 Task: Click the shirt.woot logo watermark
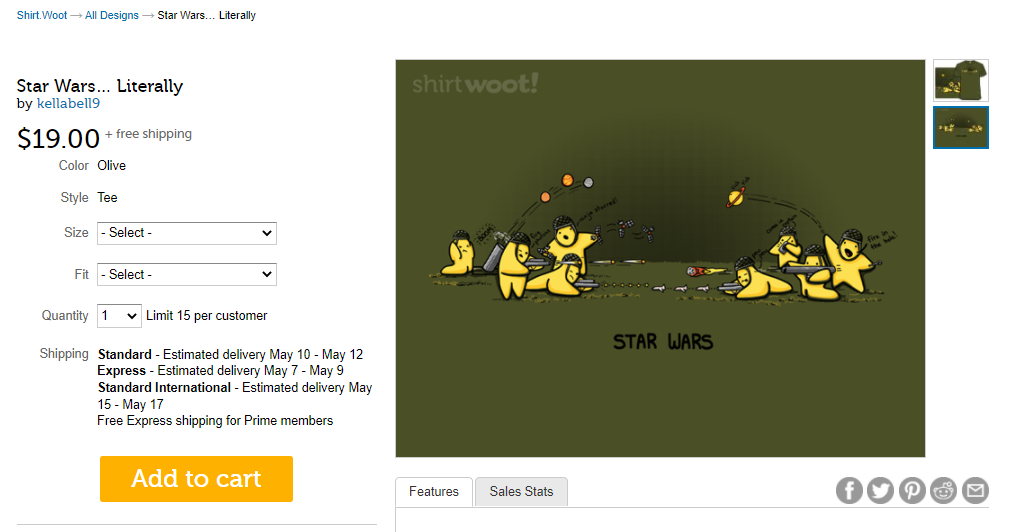coord(475,84)
